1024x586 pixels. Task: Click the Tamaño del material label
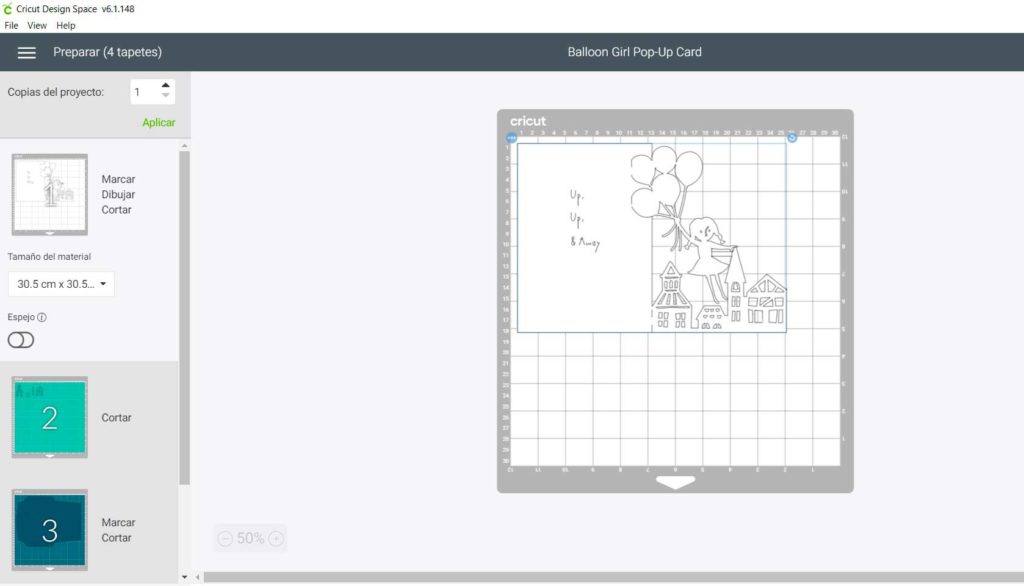click(x=49, y=257)
